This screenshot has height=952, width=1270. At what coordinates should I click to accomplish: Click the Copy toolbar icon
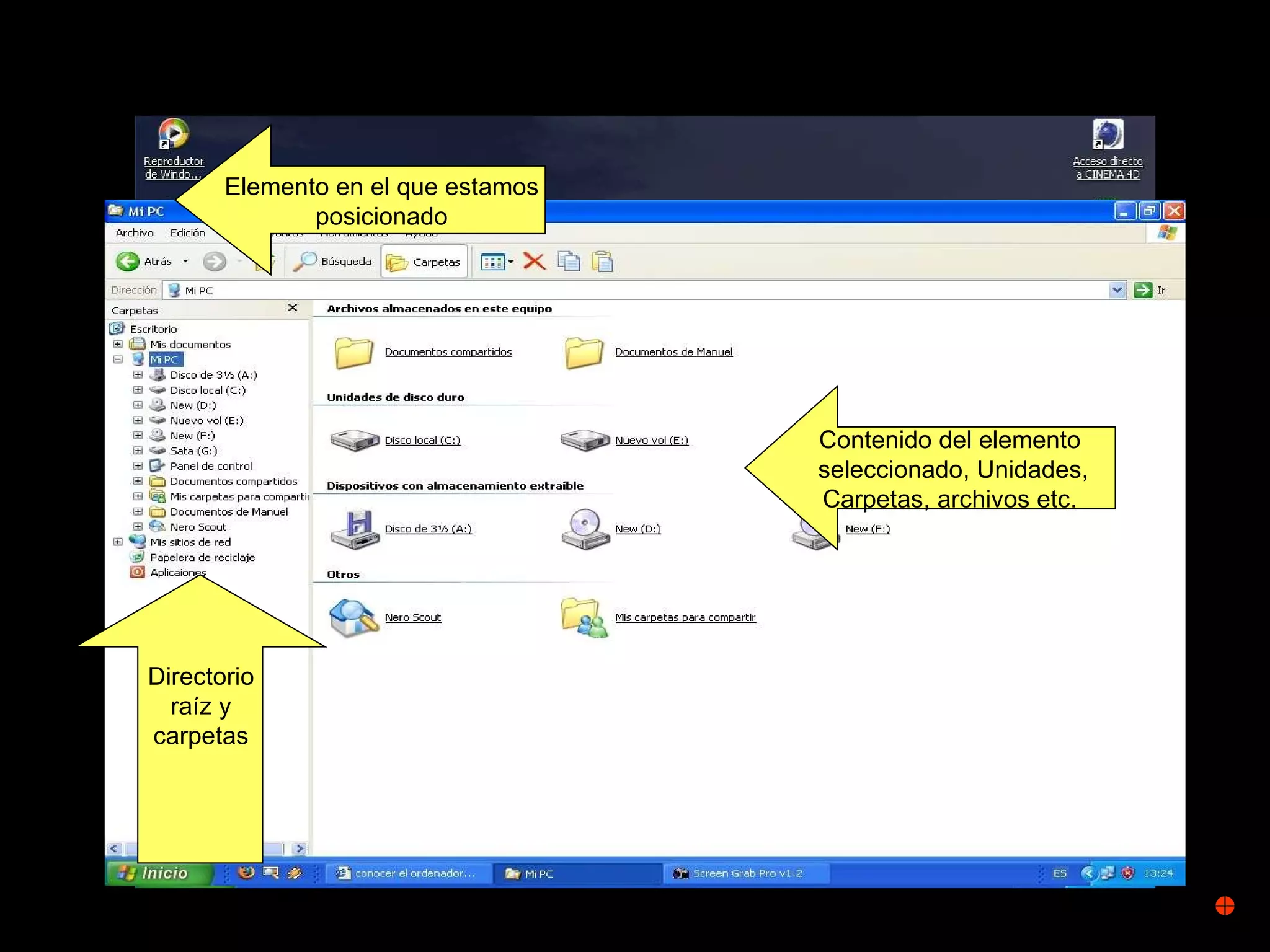tap(568, 262)
